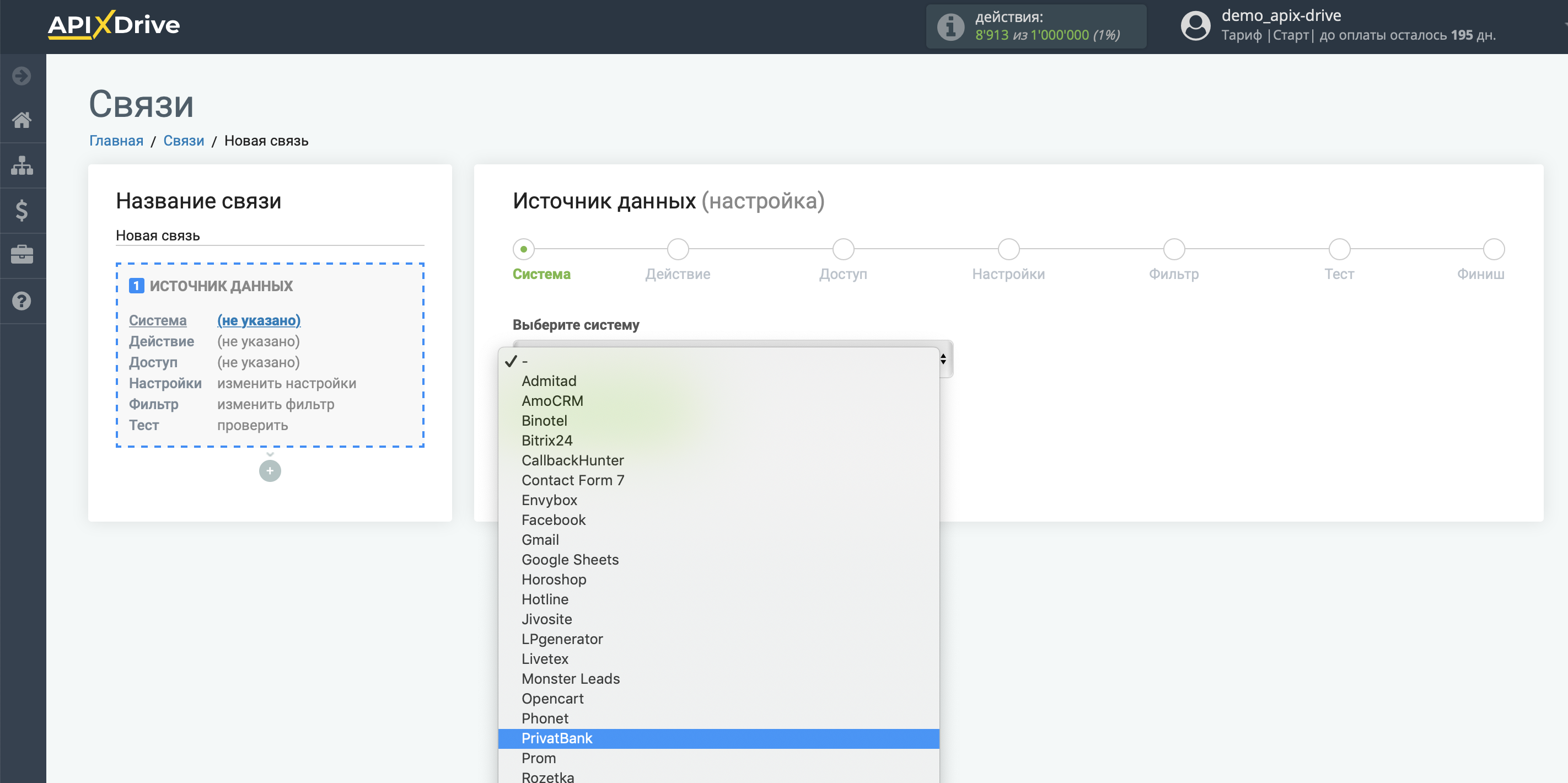
Task: Open the dollar billing icon in the sidebar
Action: point(22,210)
